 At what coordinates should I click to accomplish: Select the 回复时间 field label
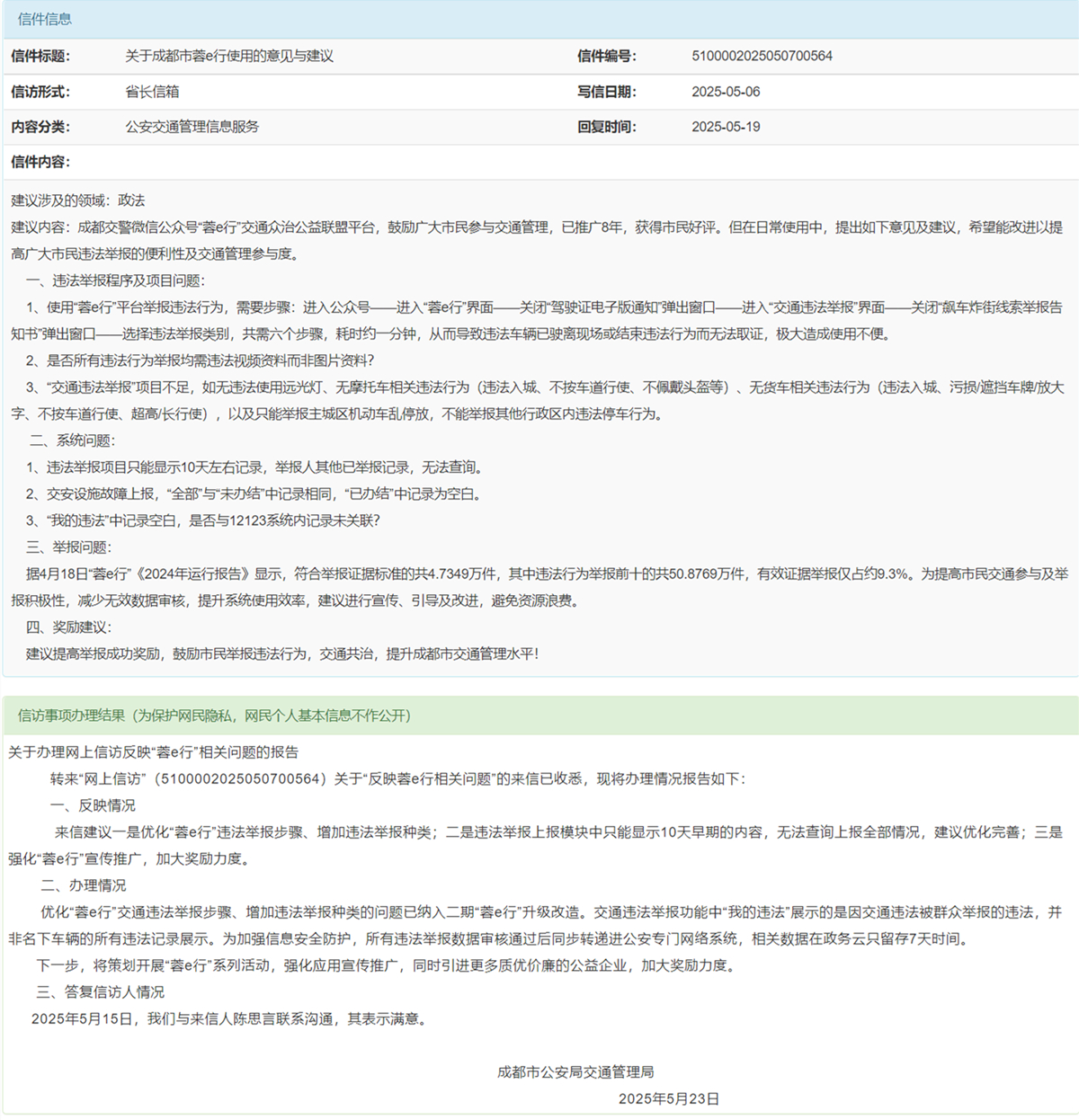(607, 127)
